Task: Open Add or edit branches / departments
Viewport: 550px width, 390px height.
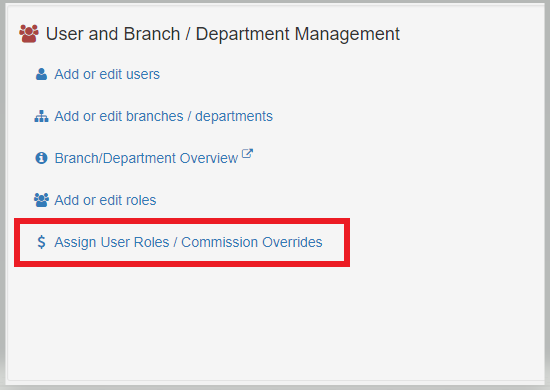Action: [x=163, y=116]
